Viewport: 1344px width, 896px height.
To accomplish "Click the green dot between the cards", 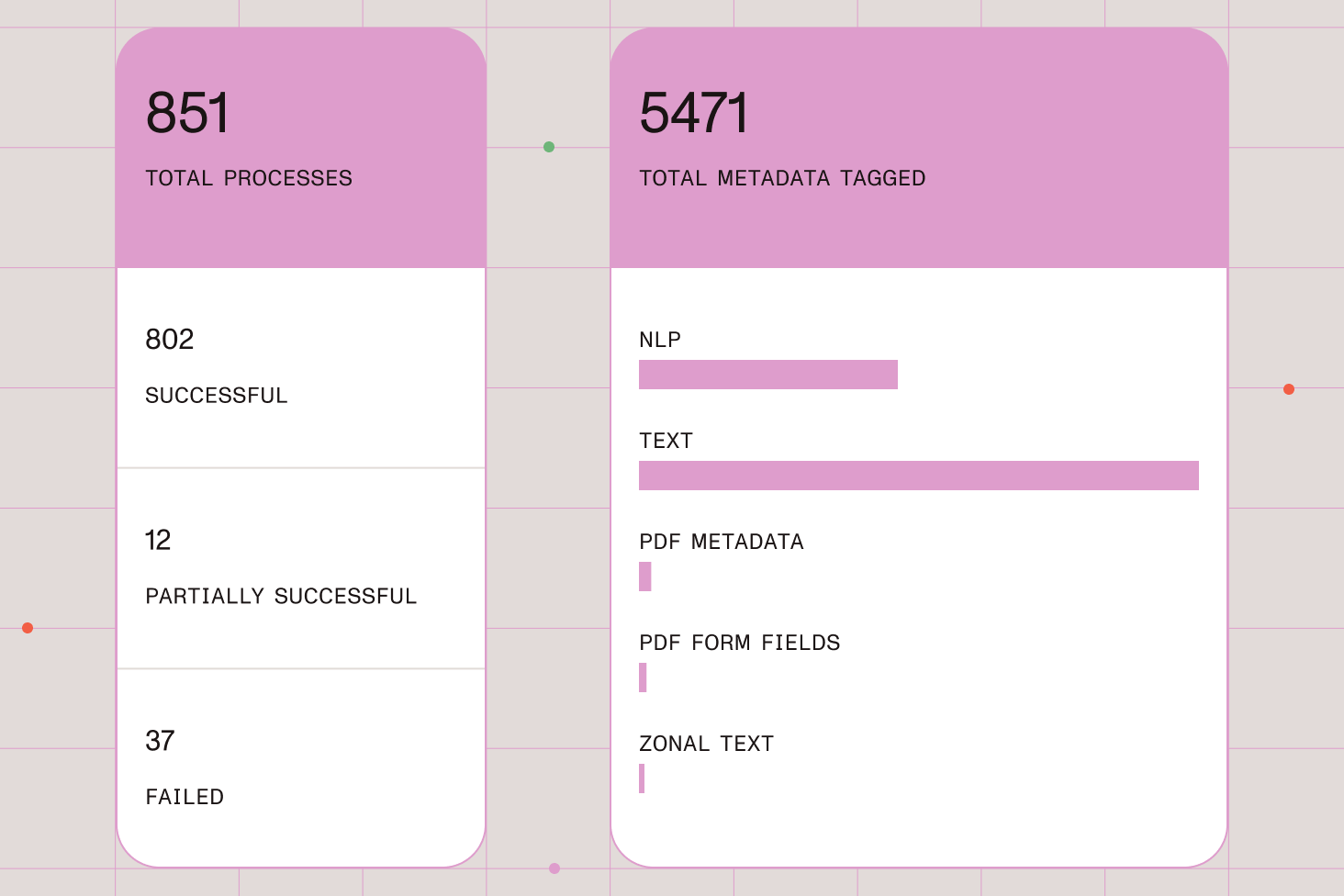I will [549, 147].
